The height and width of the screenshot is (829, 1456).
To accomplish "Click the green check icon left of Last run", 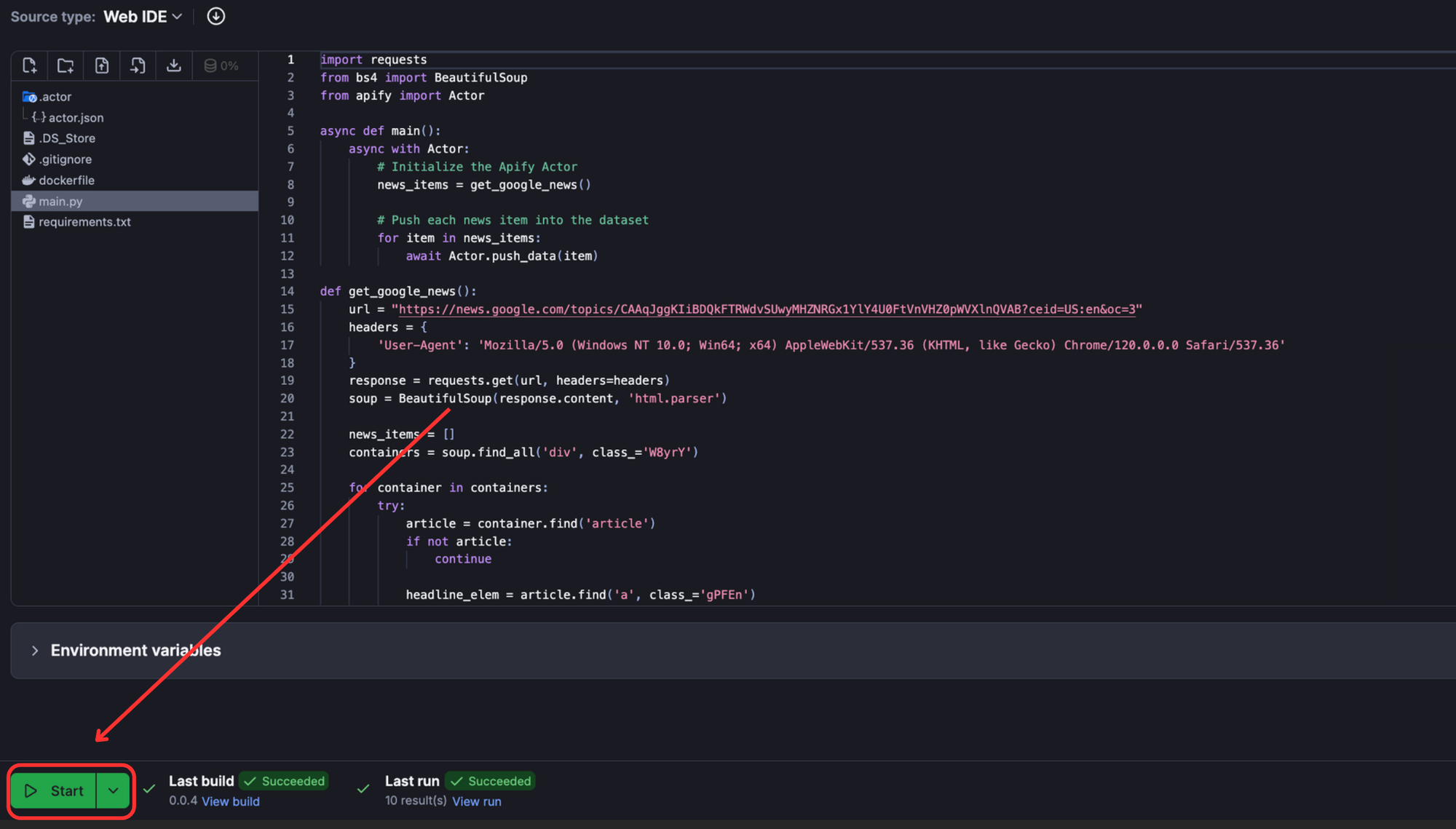I will click(x=363, y=789).
